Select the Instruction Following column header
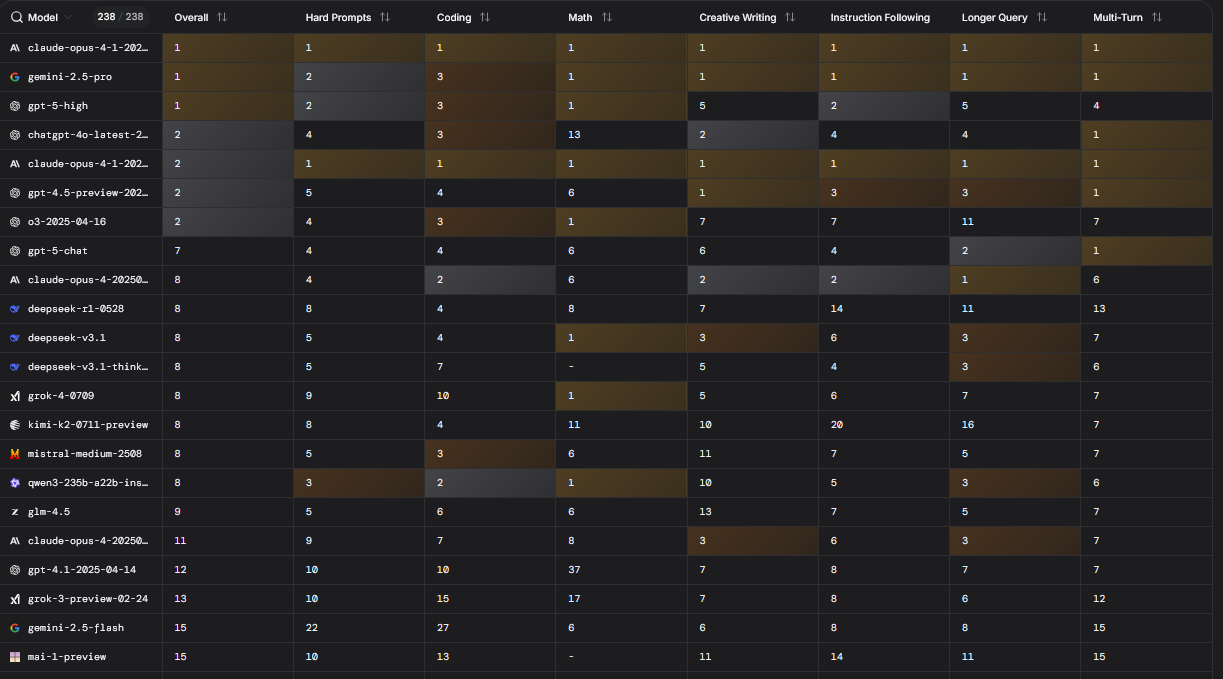This screenshot has width=1223, height=679. pyautogui.click(x=880, y=16)
